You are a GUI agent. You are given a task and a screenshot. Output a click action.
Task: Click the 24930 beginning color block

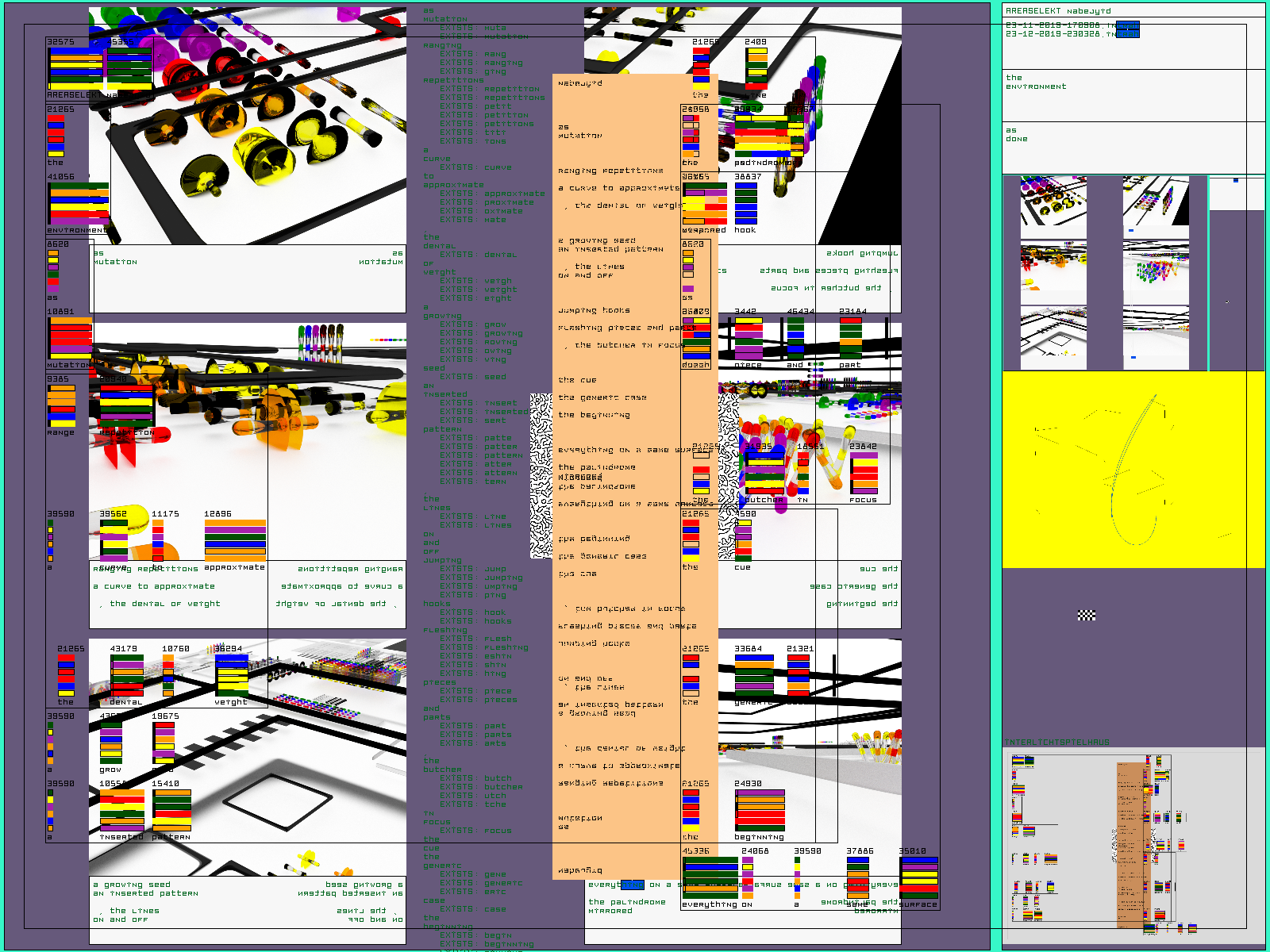click(760, 810)
